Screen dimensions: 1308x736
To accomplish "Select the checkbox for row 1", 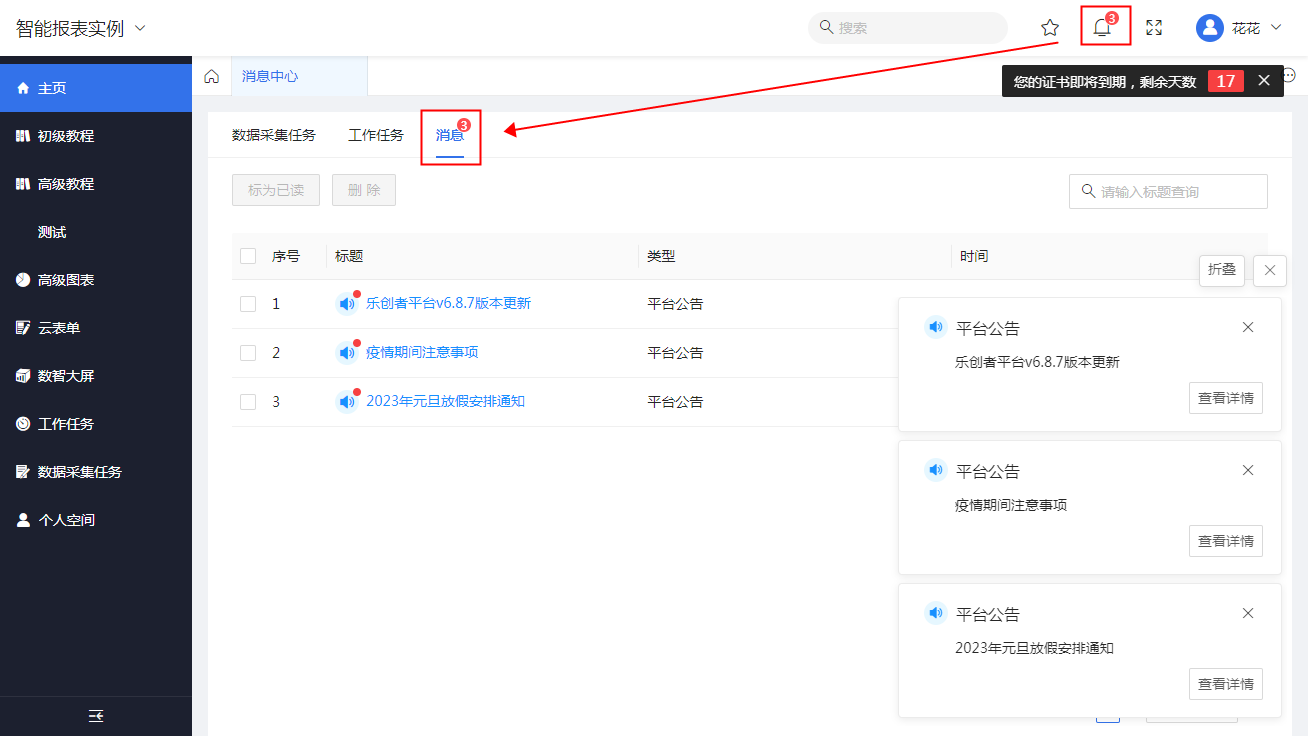I will pos(248,304).
